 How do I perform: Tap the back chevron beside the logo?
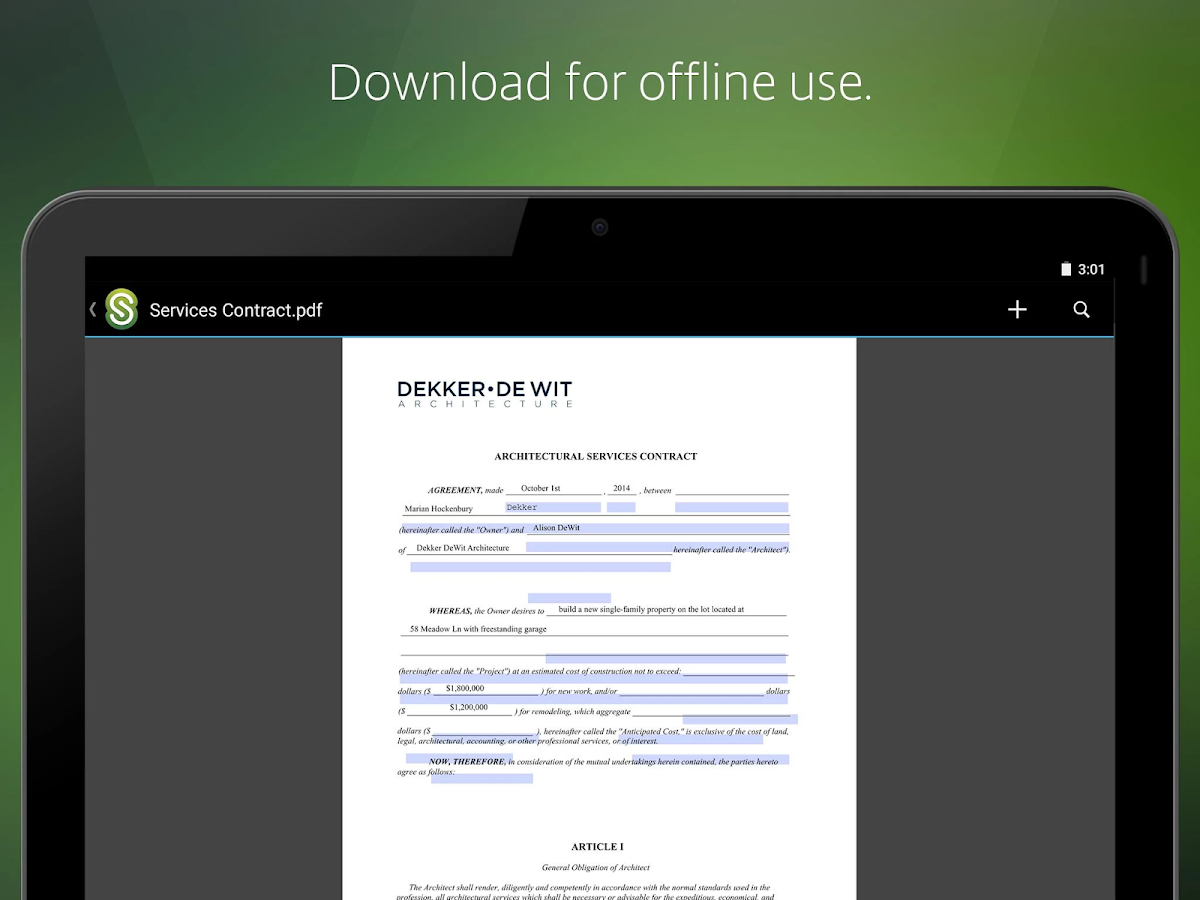(93, 309)
